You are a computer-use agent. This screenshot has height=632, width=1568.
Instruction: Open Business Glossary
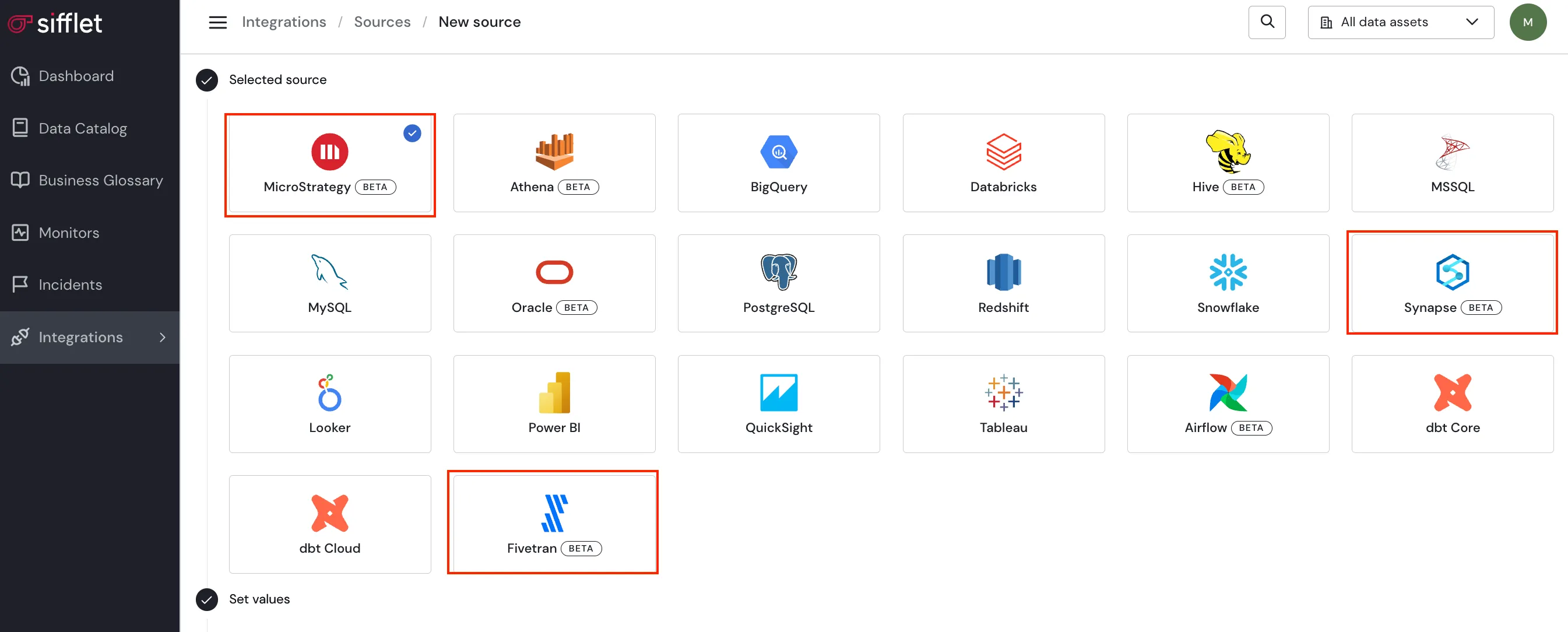coord(90,180)
